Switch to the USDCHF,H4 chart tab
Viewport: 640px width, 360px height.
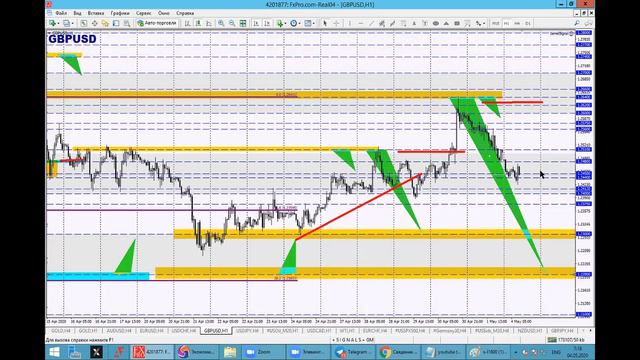(184, 331)
